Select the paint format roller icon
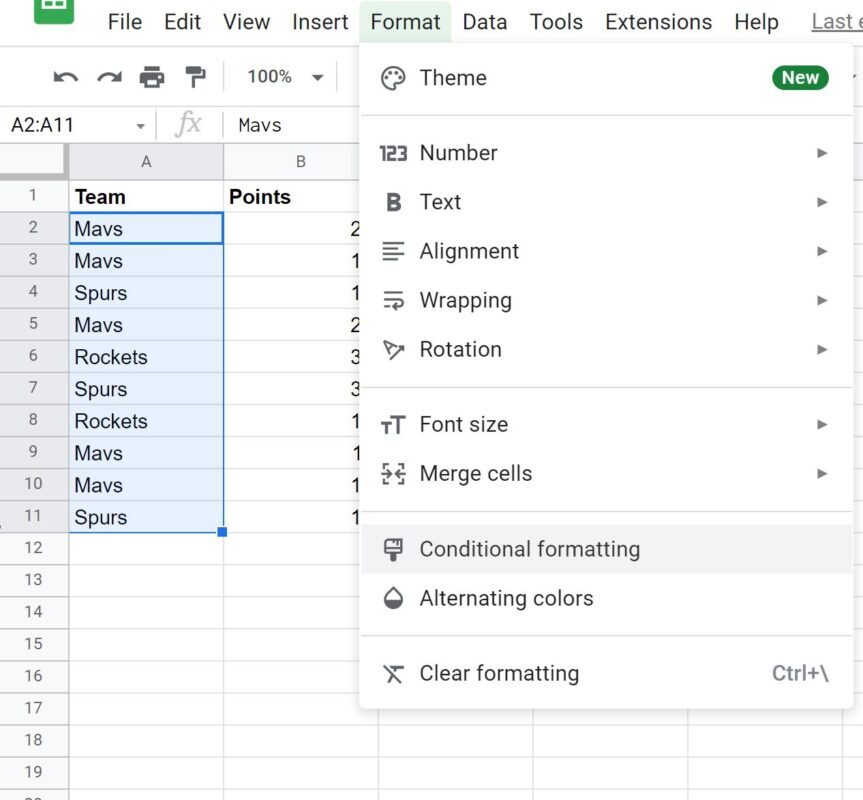 coord(195,77)
